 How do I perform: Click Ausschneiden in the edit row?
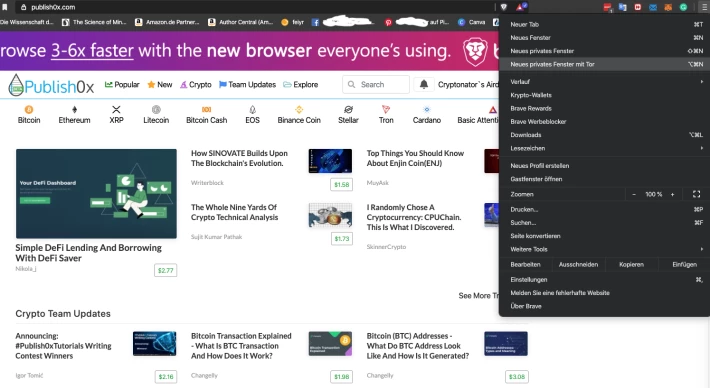(x=578, y=264)
